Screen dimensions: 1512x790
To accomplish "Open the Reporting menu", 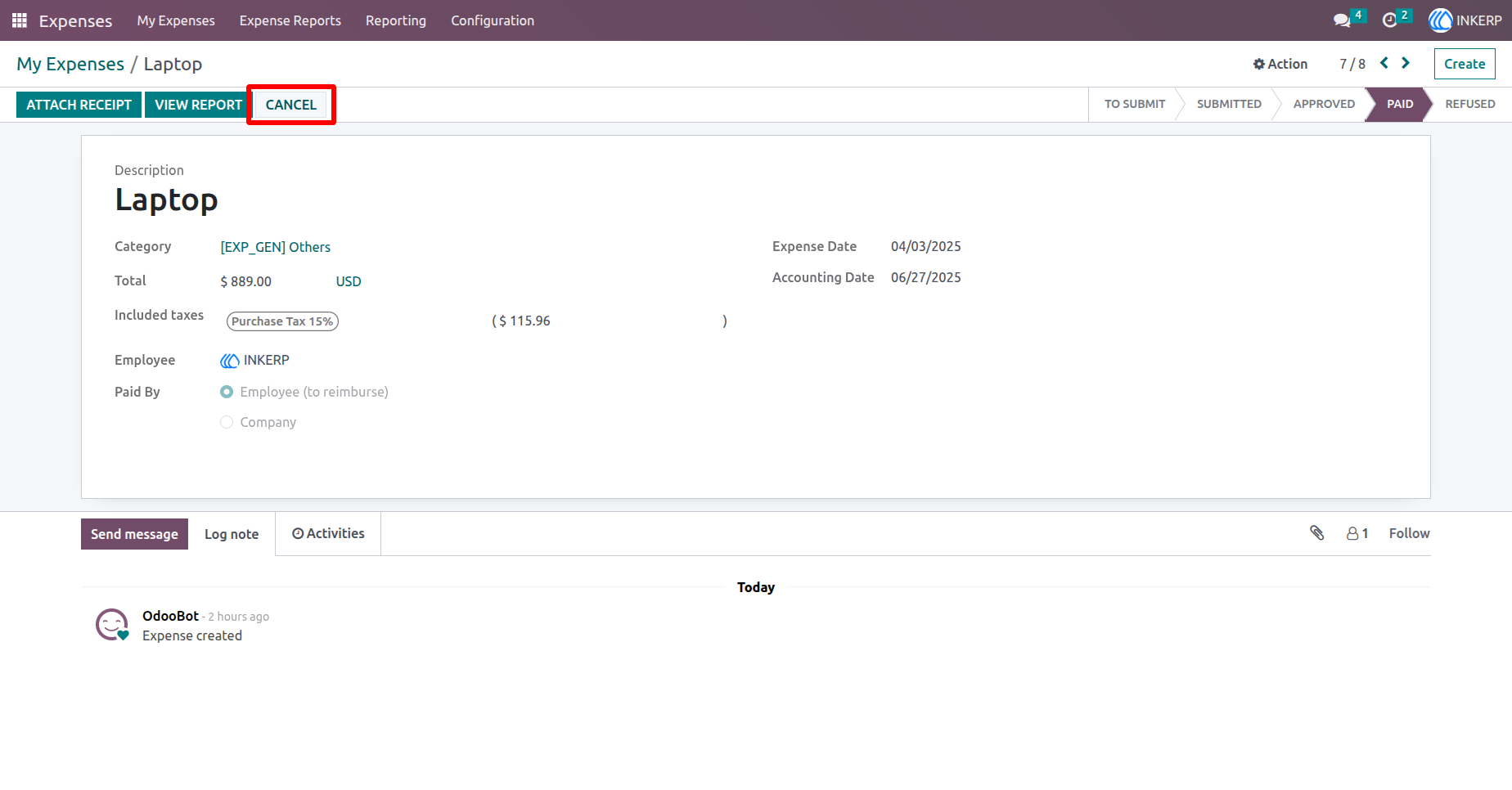I will coord(396,20).
